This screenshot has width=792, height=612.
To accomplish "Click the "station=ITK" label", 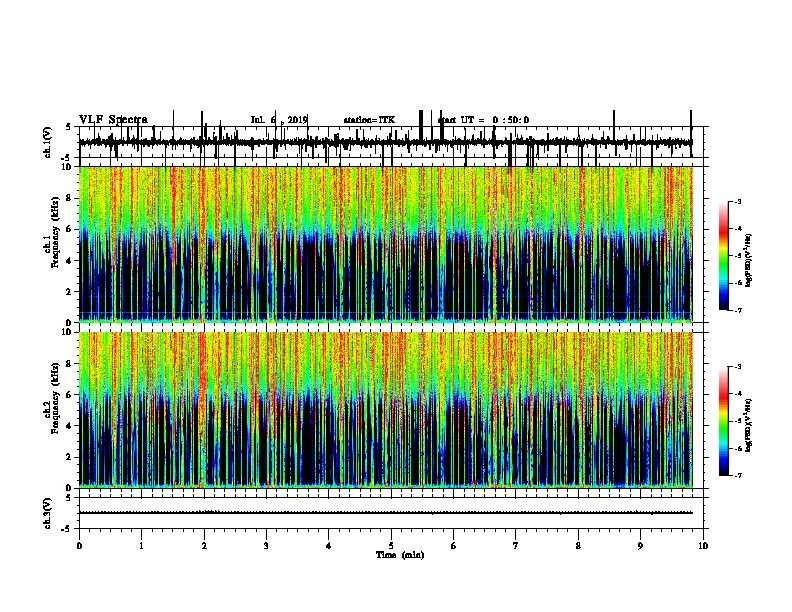I will tap(369, 120).
